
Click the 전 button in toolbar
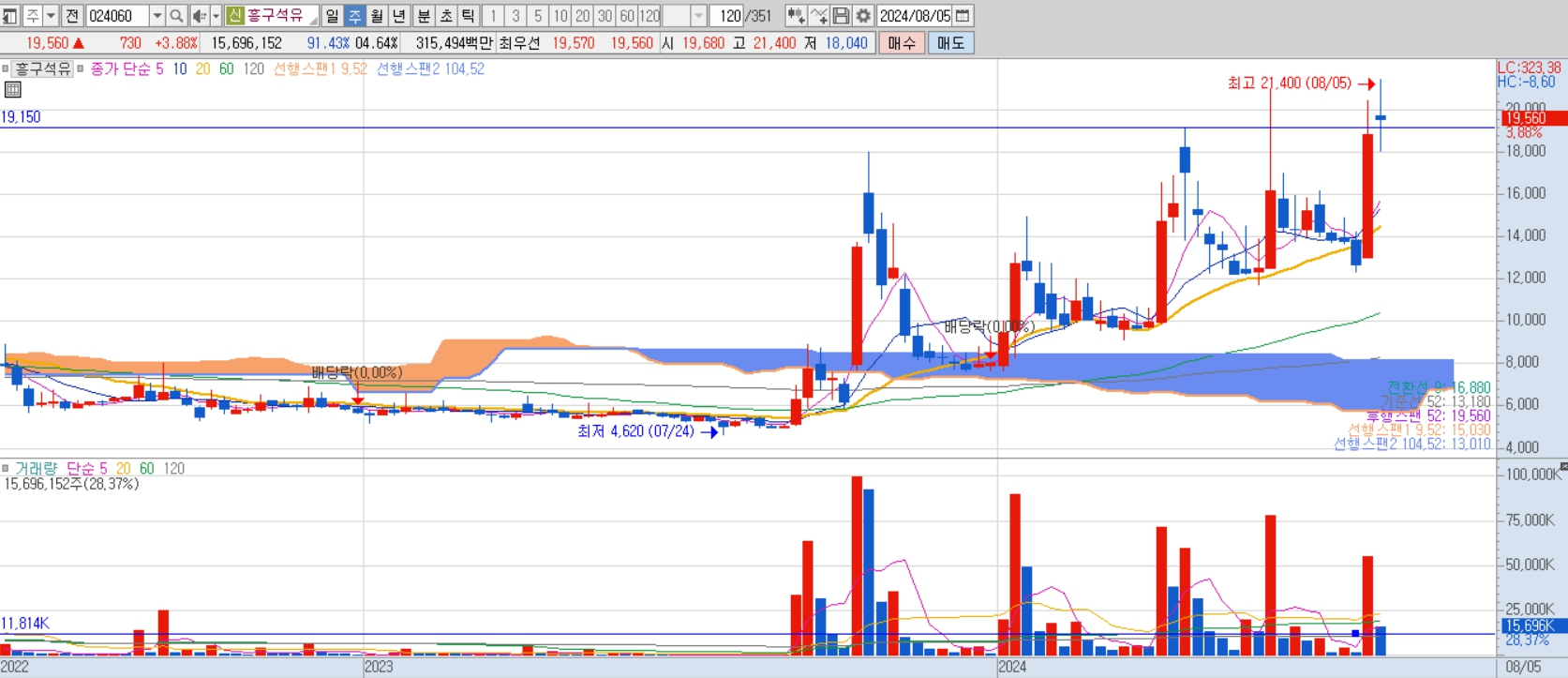click(72, 16)
